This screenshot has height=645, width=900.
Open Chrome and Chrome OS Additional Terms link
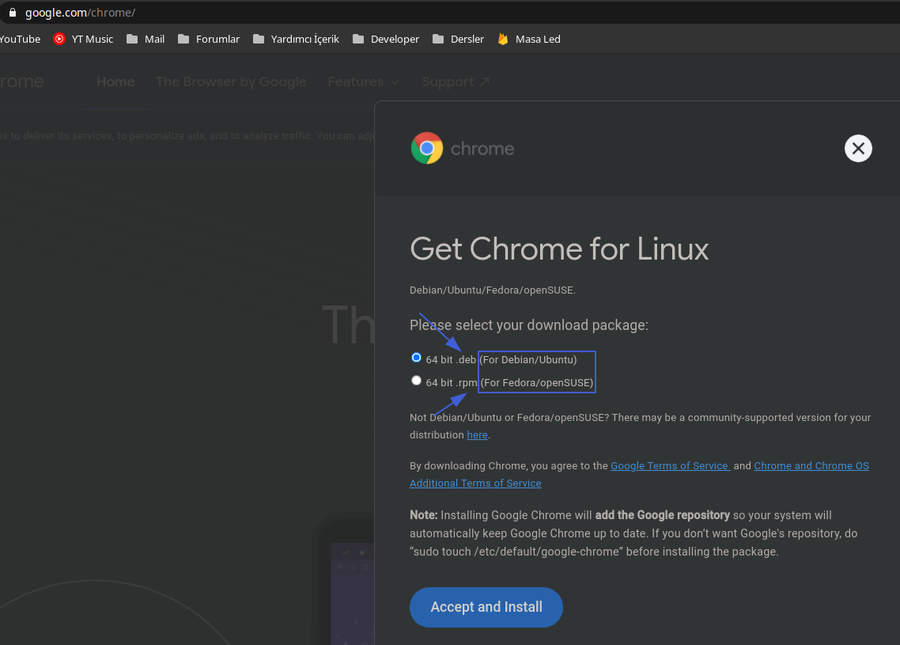point(811,466)
